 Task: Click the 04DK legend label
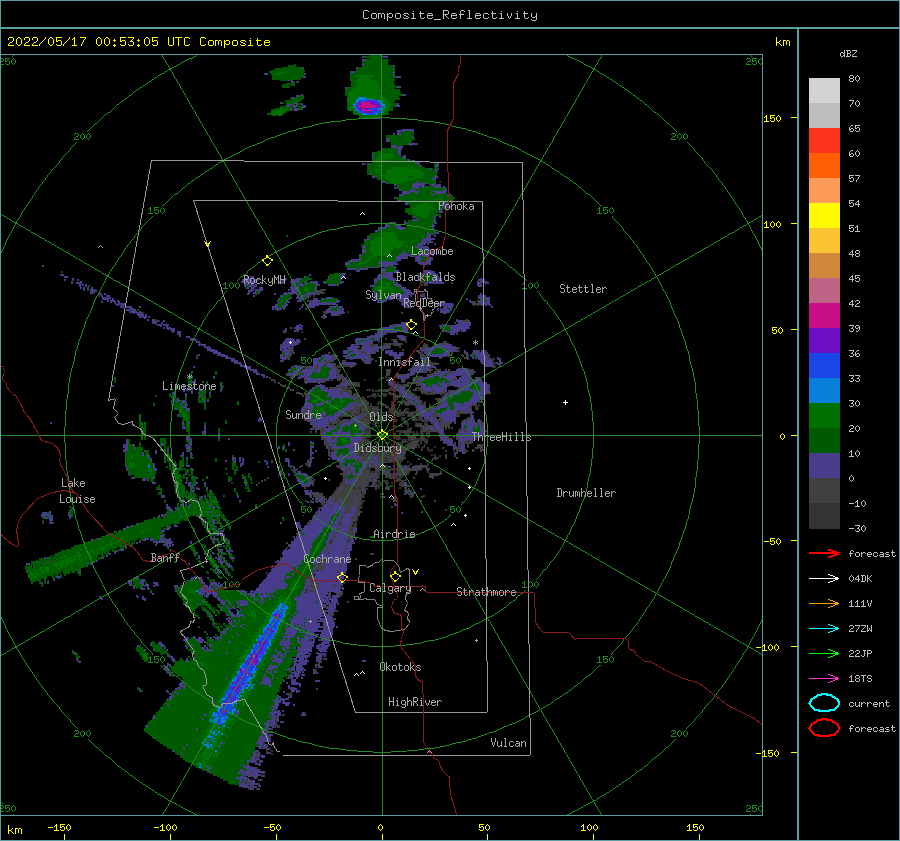click(860, 579)
